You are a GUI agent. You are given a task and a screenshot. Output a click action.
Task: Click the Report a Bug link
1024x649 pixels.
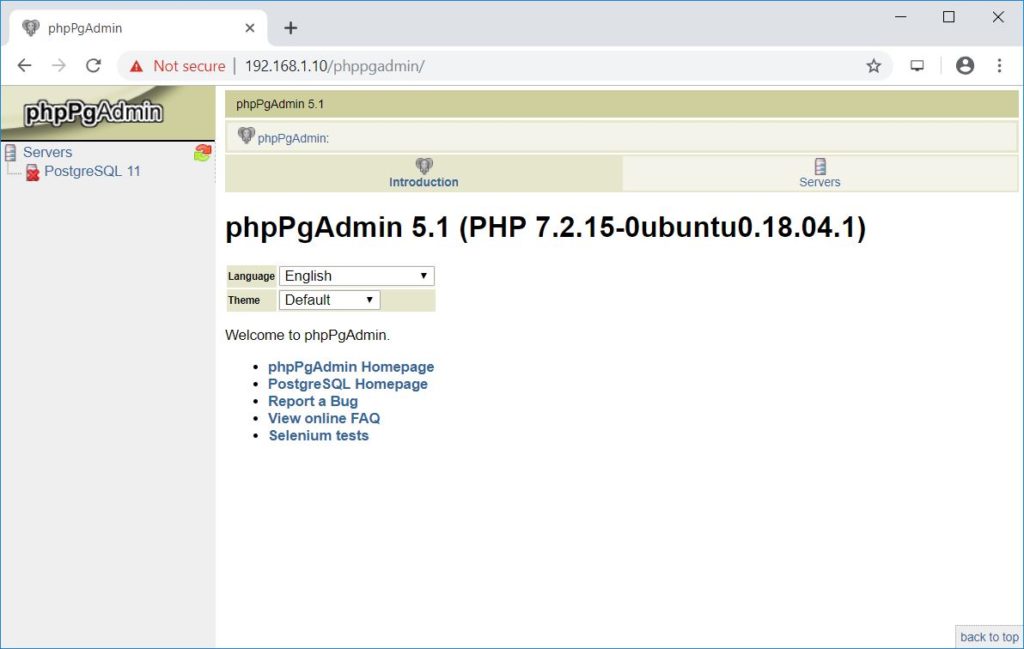pos(313,401)
